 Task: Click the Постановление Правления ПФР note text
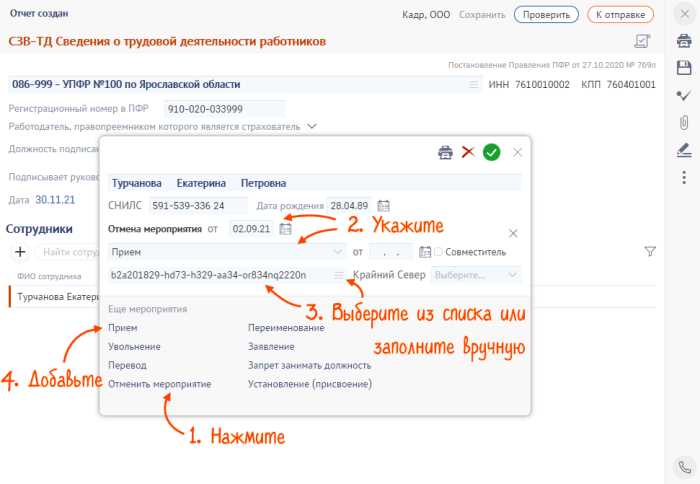[552, 65]
